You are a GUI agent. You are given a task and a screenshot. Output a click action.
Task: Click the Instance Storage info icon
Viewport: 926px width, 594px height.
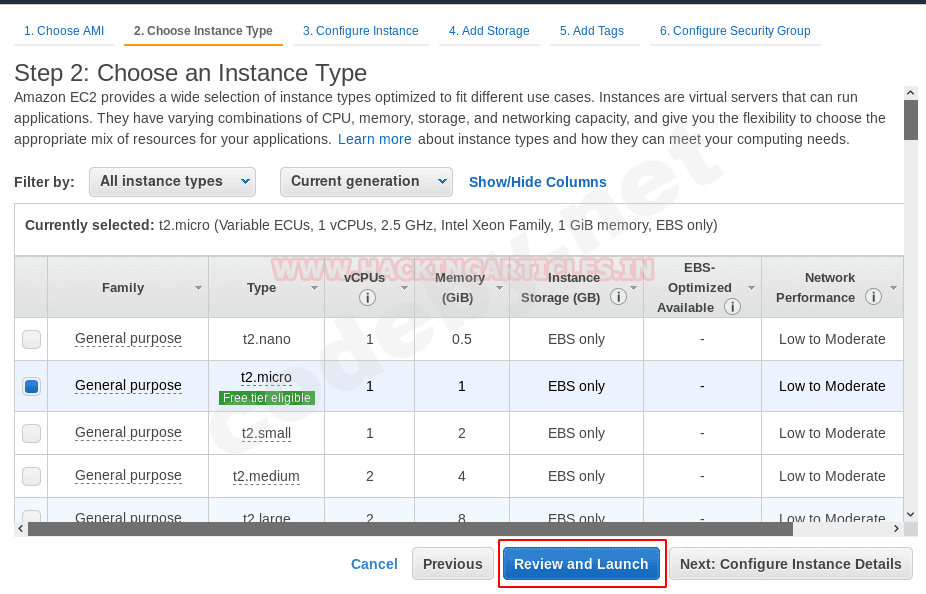618,297
